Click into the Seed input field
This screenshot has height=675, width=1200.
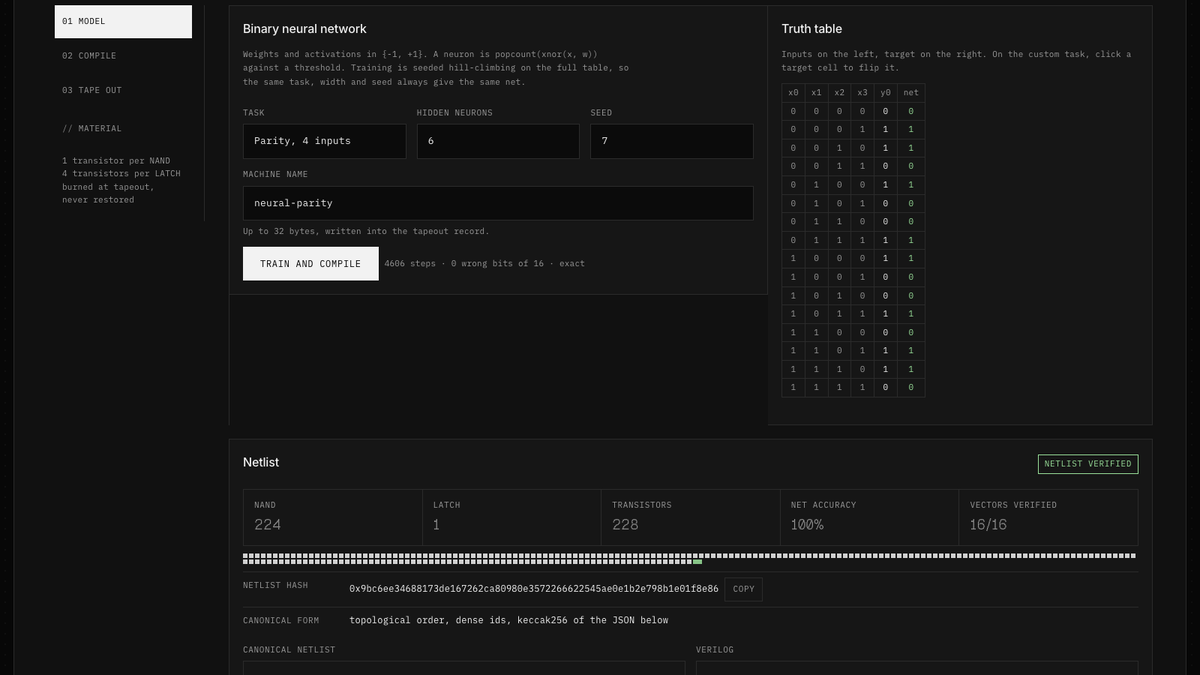(x=672, y=141)
